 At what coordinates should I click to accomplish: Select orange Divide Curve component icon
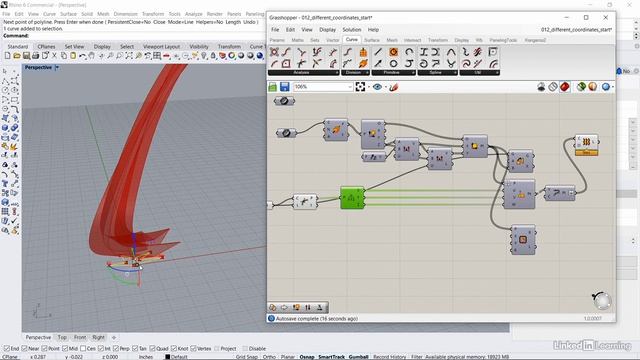[x=363, y=52]
